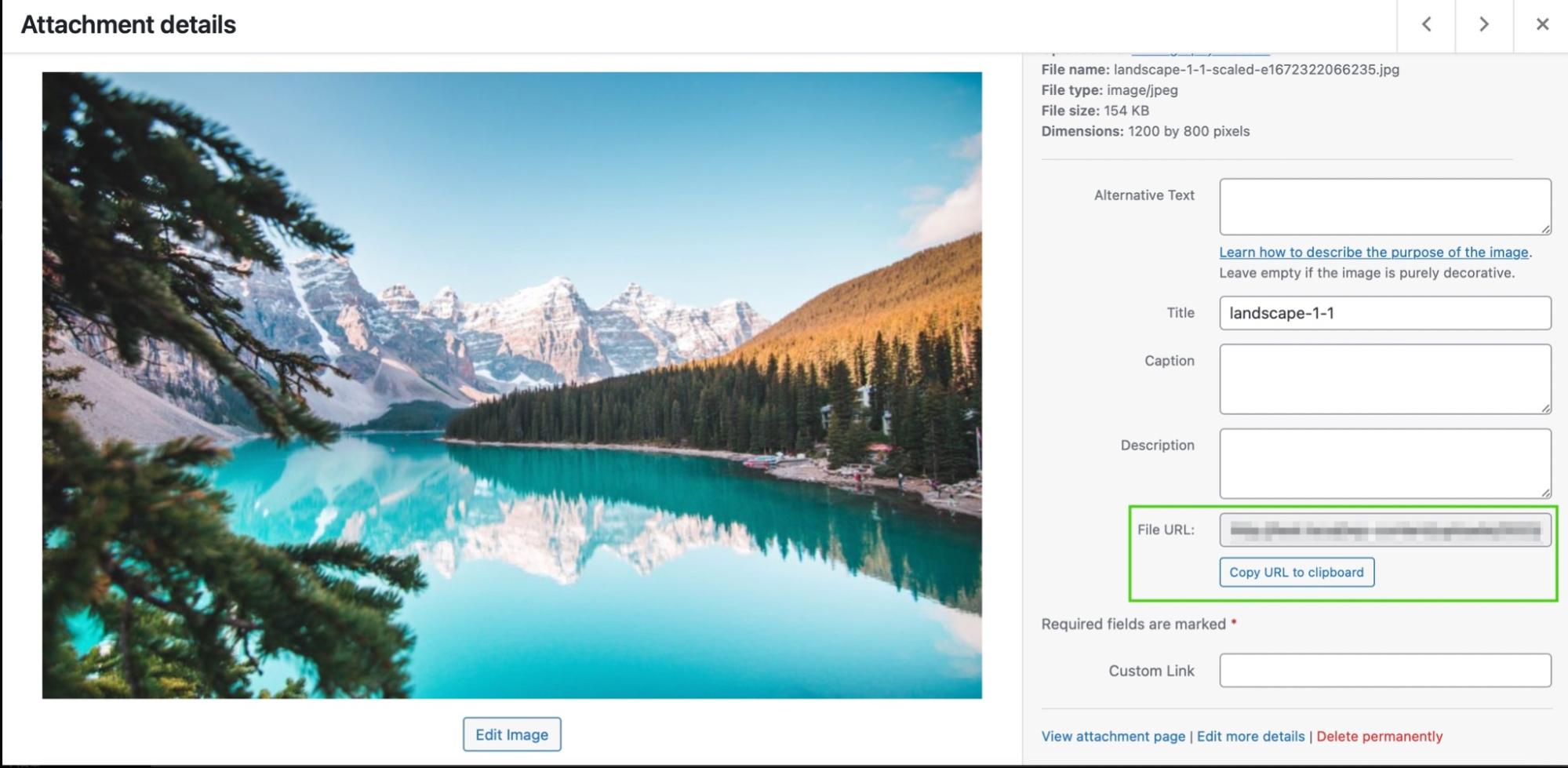Viewport: 1568px width, 768px height.
Task: Click the Edit Image button
Action: coord(511,734)
